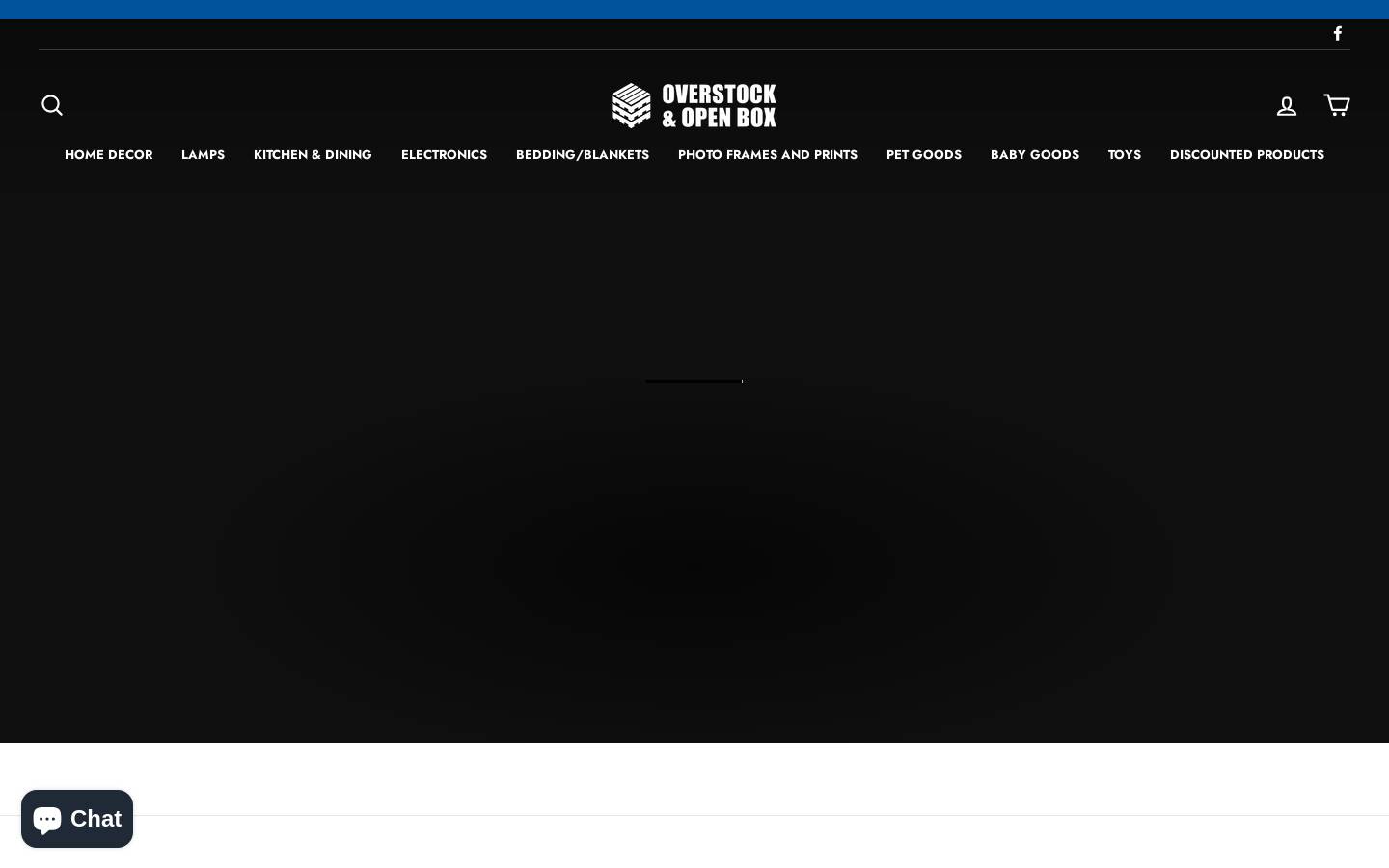Open the account log in icon

[x=1287, y=105]
